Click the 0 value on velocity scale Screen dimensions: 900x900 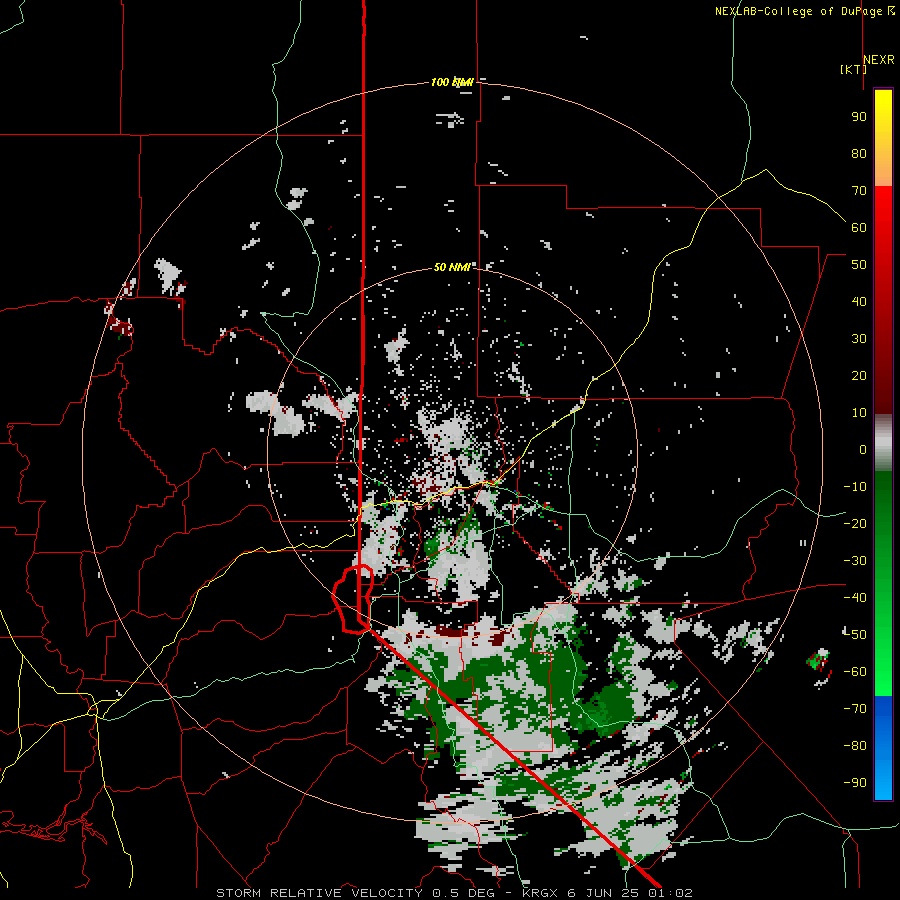[x=863, y=449]
